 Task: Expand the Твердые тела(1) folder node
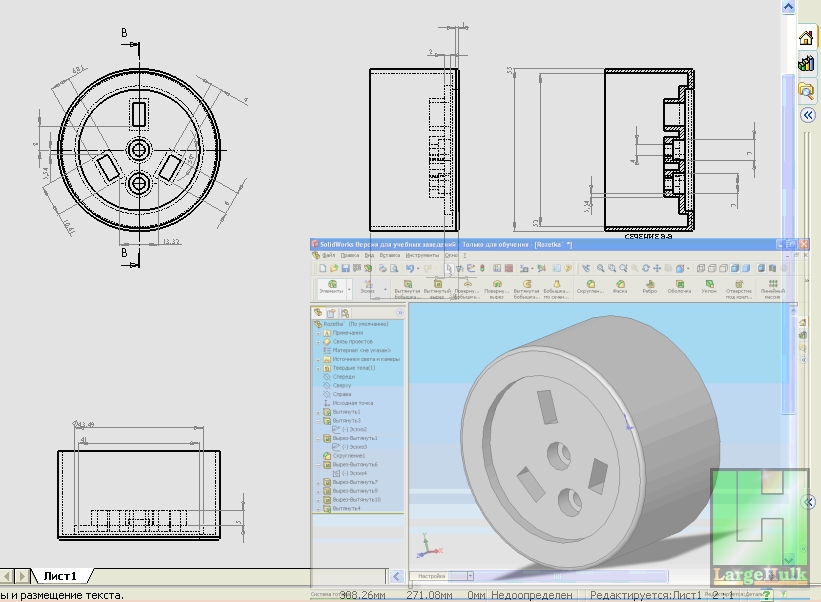point(318,368)
